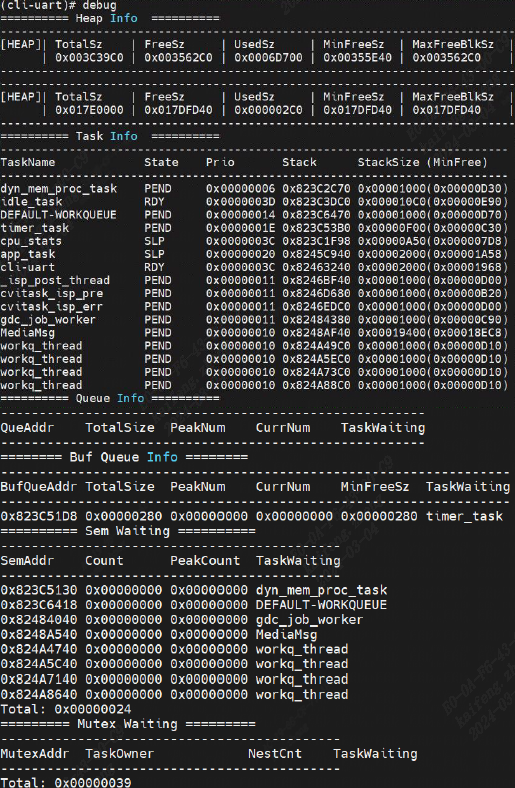The width and height of the screenshot is (515, 788).
Task: Select MediaMsg in the Sem Waiting list
Action: (286, 634)
